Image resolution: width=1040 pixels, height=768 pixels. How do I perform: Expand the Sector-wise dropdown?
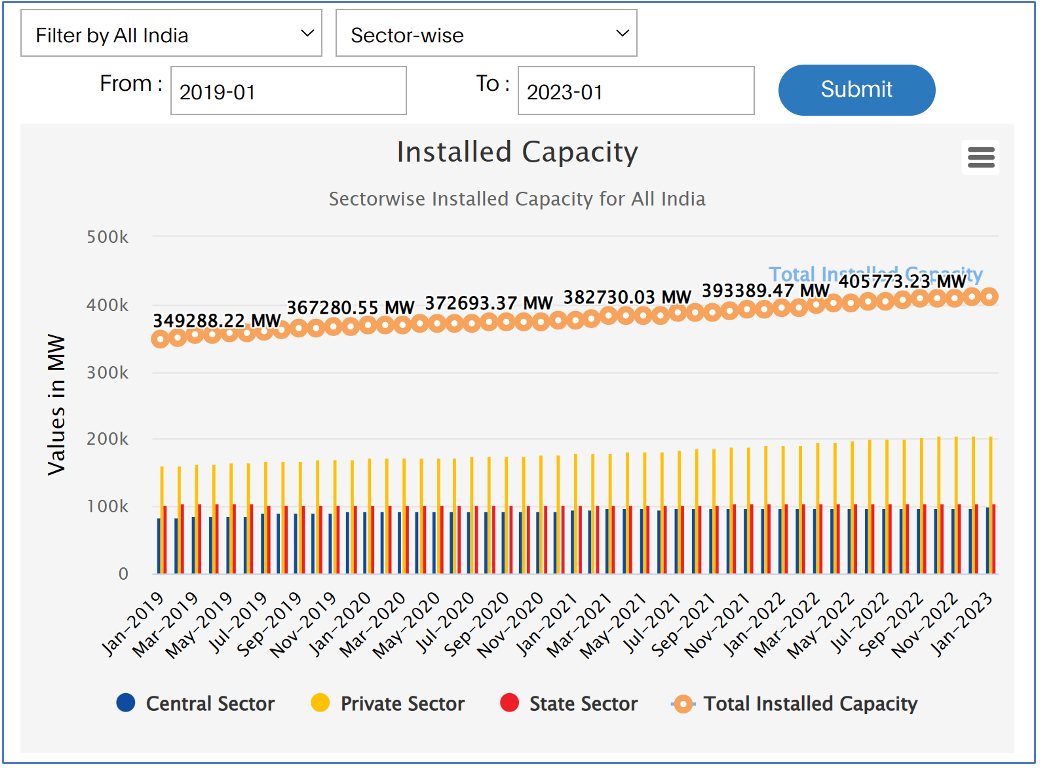[x=486, y=35]
